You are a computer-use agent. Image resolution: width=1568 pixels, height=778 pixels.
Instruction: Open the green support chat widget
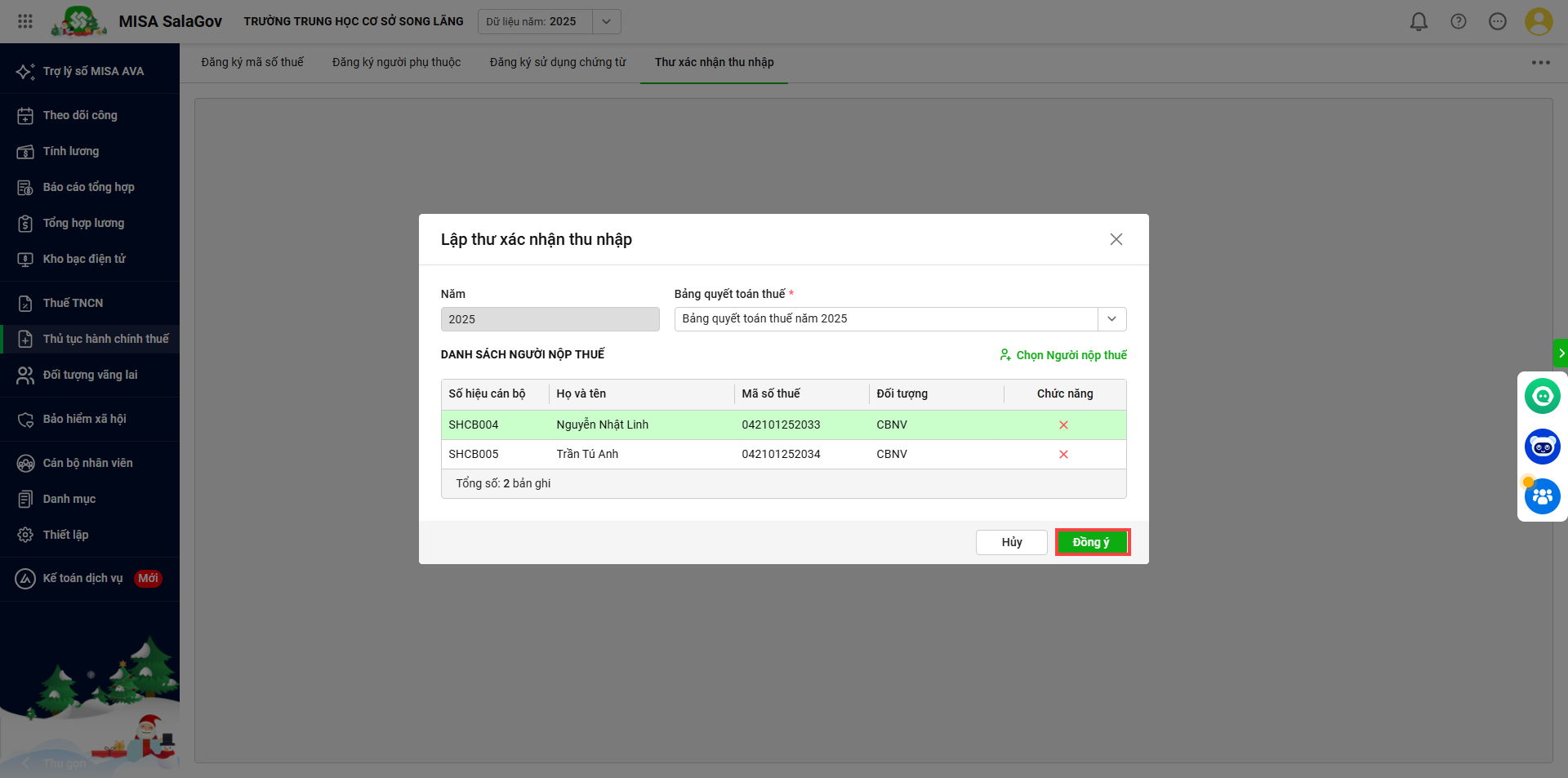1542,397
